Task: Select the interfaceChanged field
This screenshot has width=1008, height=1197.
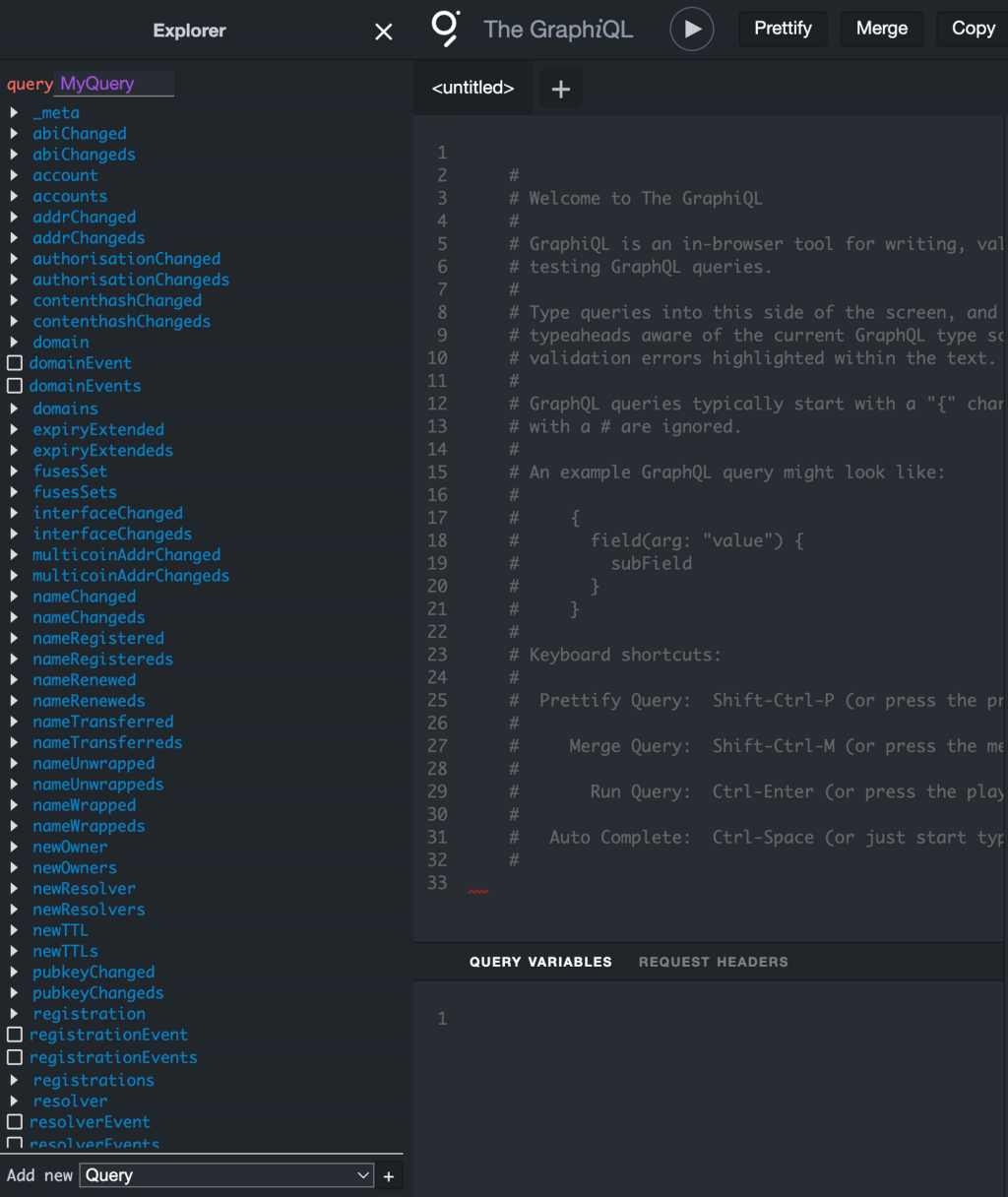Action: [108, 513]
